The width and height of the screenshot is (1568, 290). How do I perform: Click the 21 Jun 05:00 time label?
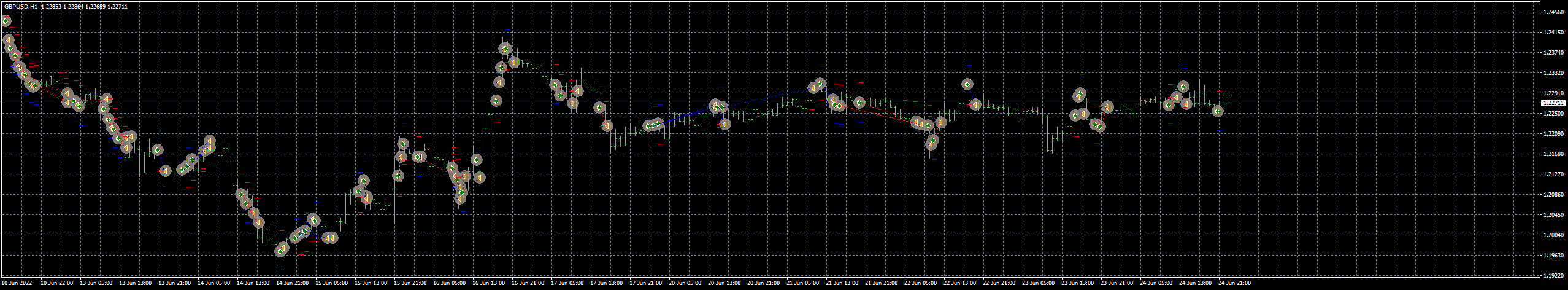802,284
